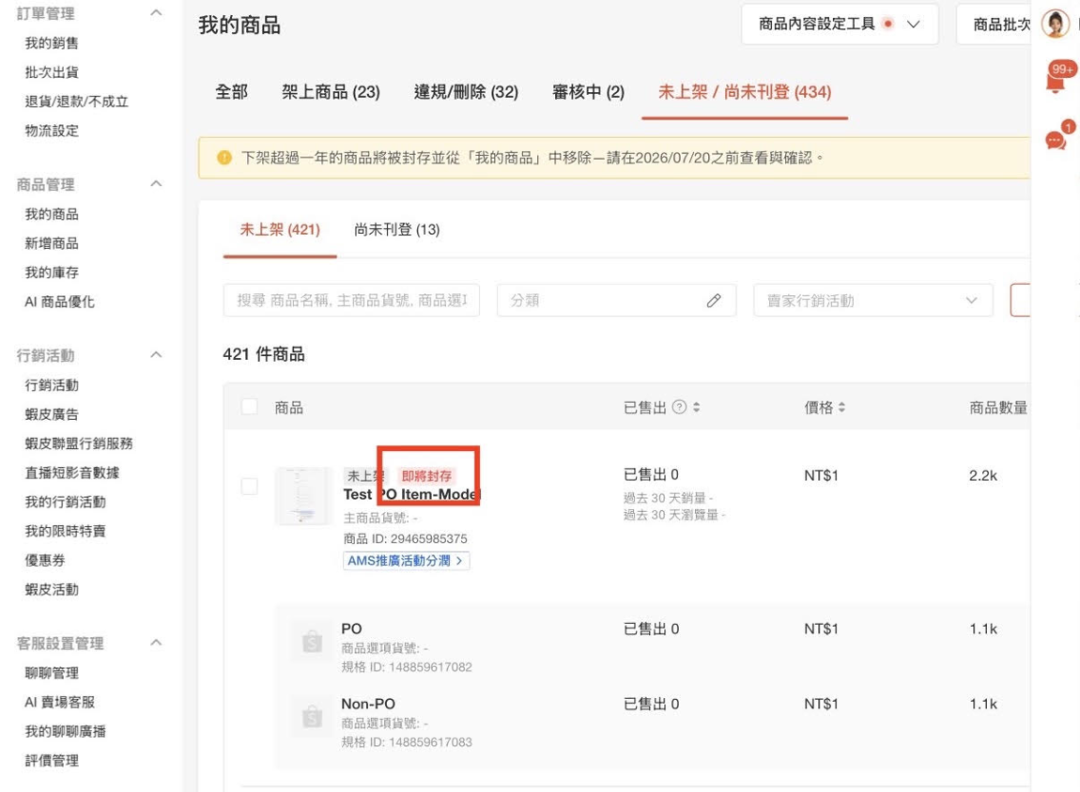Select the 未上架 / 尚未刊登 (434) tab
Viewport: 1080px width, 792px height.
click(x=745, y=92)
